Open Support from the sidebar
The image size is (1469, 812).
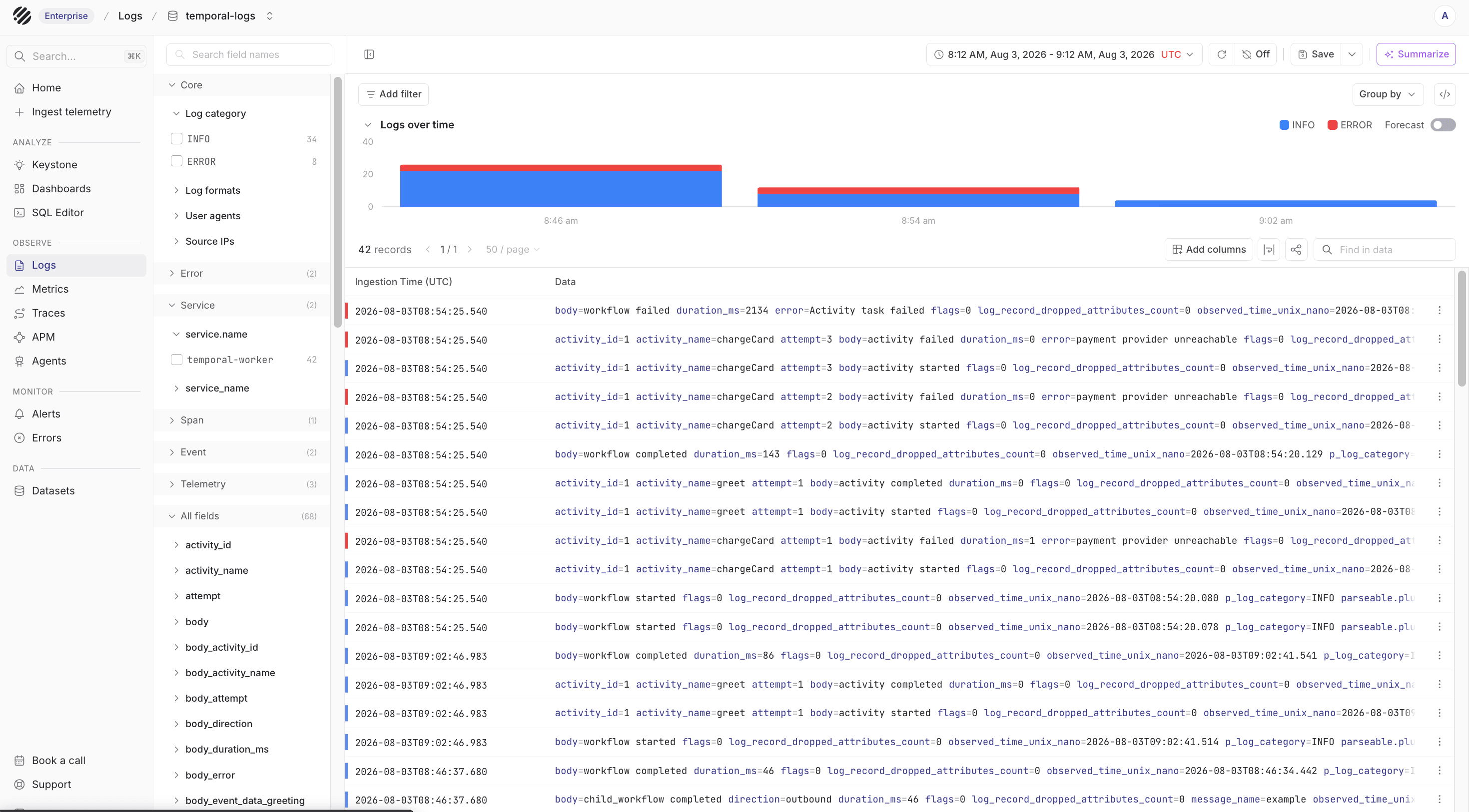(76, 784)
